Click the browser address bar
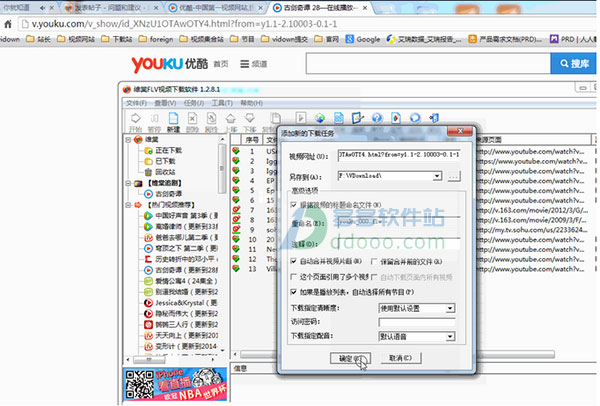This screenshot has width=600, height=406. pos(306,24)
